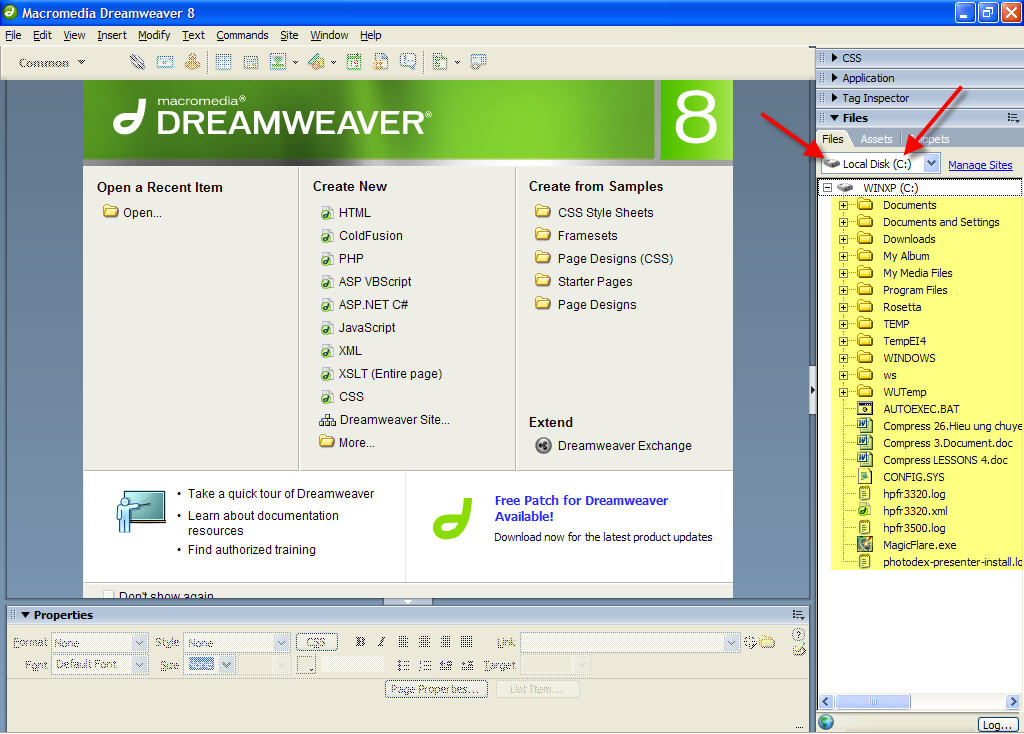Click the Manage Sites link
This screenshot has width=1024, height=734.
[x=980, y=165]
